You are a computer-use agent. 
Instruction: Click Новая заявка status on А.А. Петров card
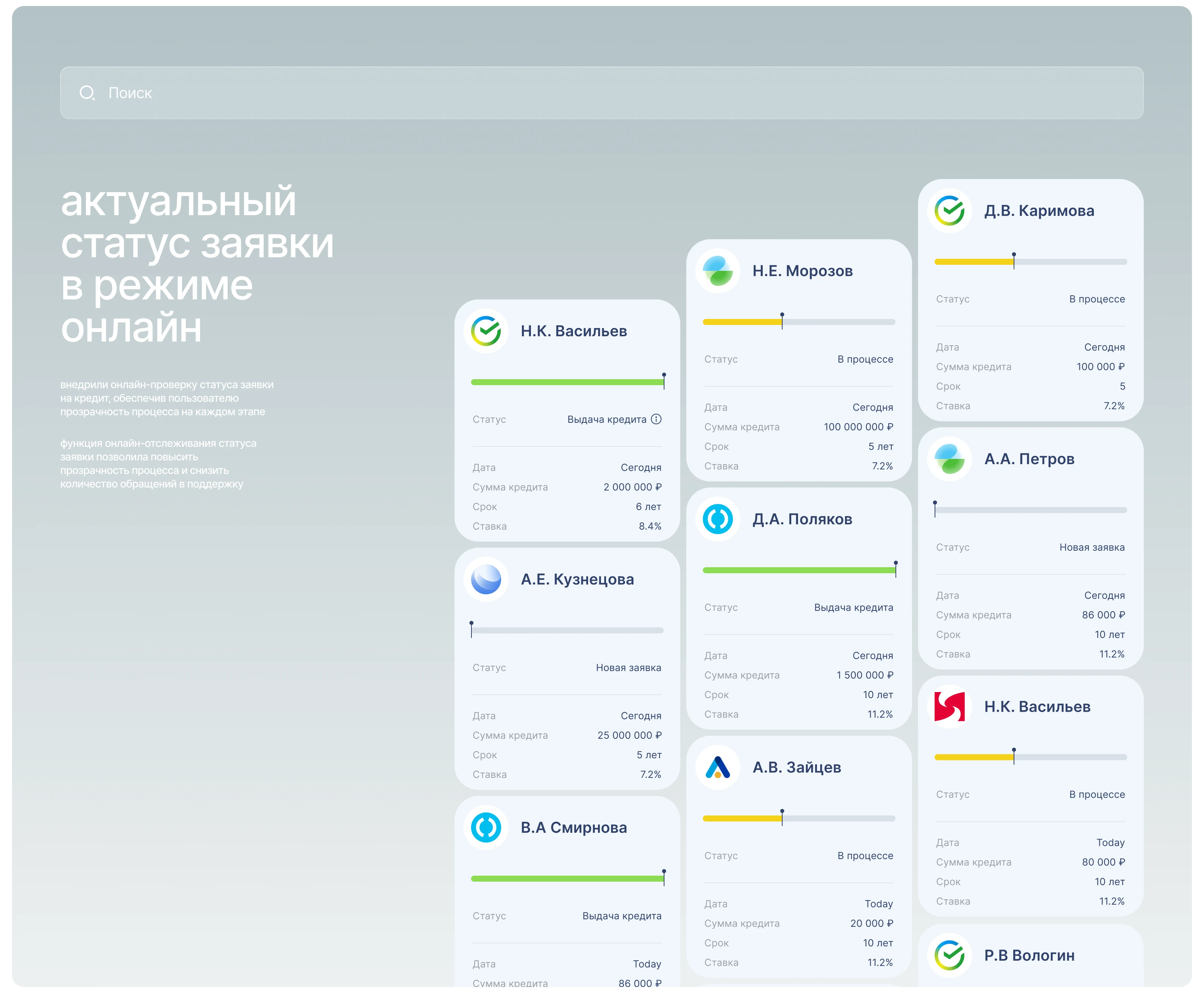tap(1092, 547)
